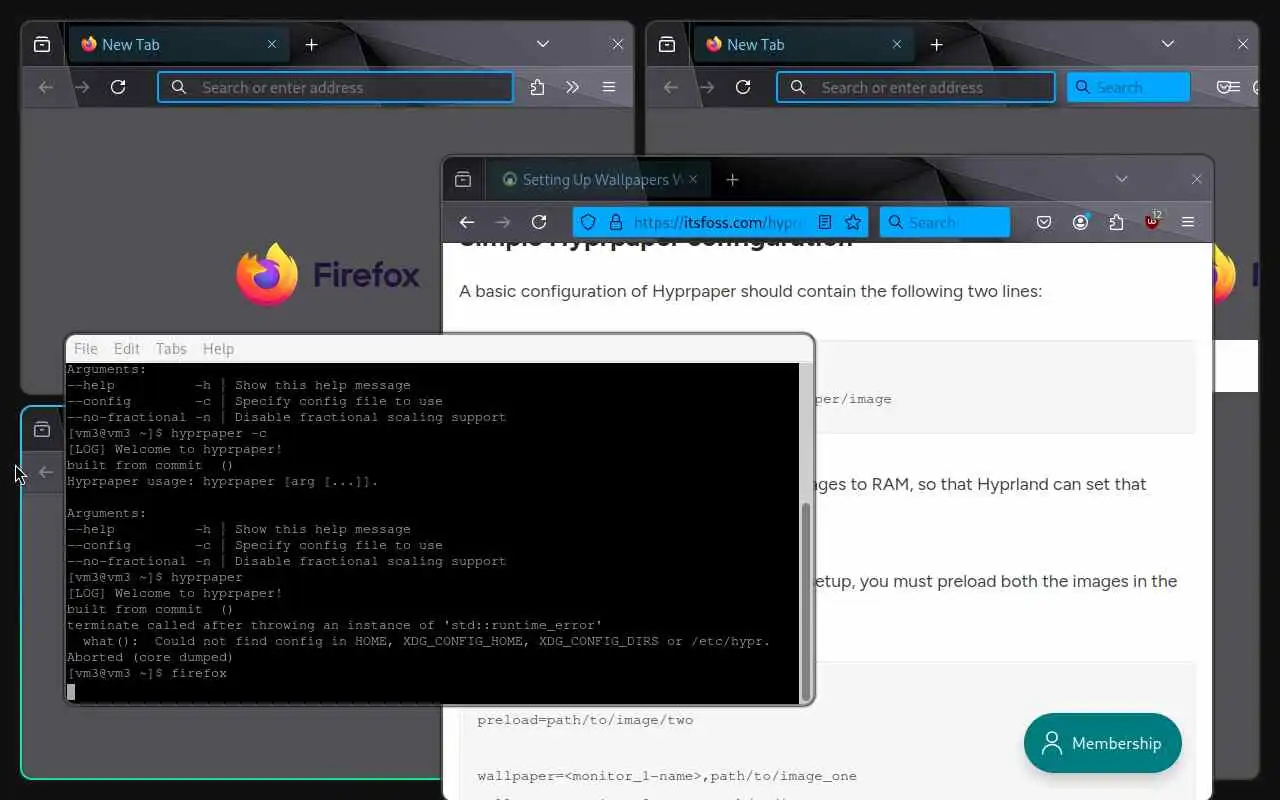Open terminal Edit menu
Viewport: 1280px width, 800px height.
pos(127,348)
